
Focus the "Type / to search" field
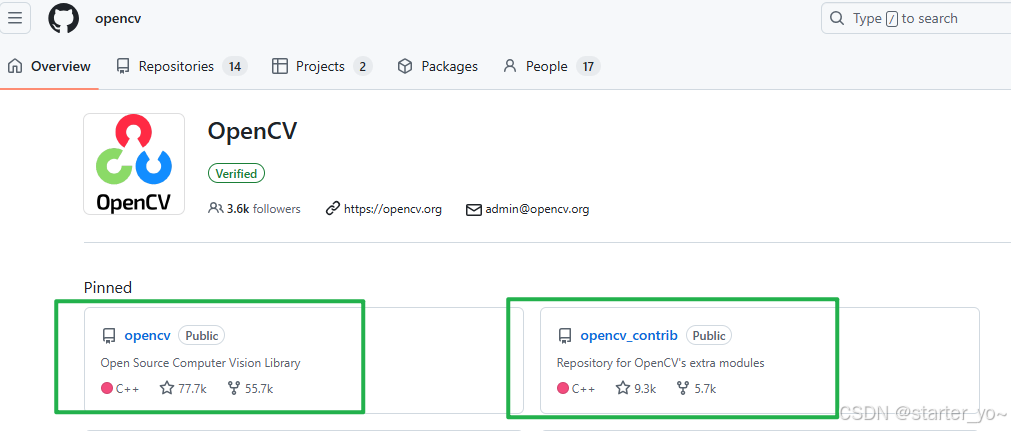tap(916, 18)
